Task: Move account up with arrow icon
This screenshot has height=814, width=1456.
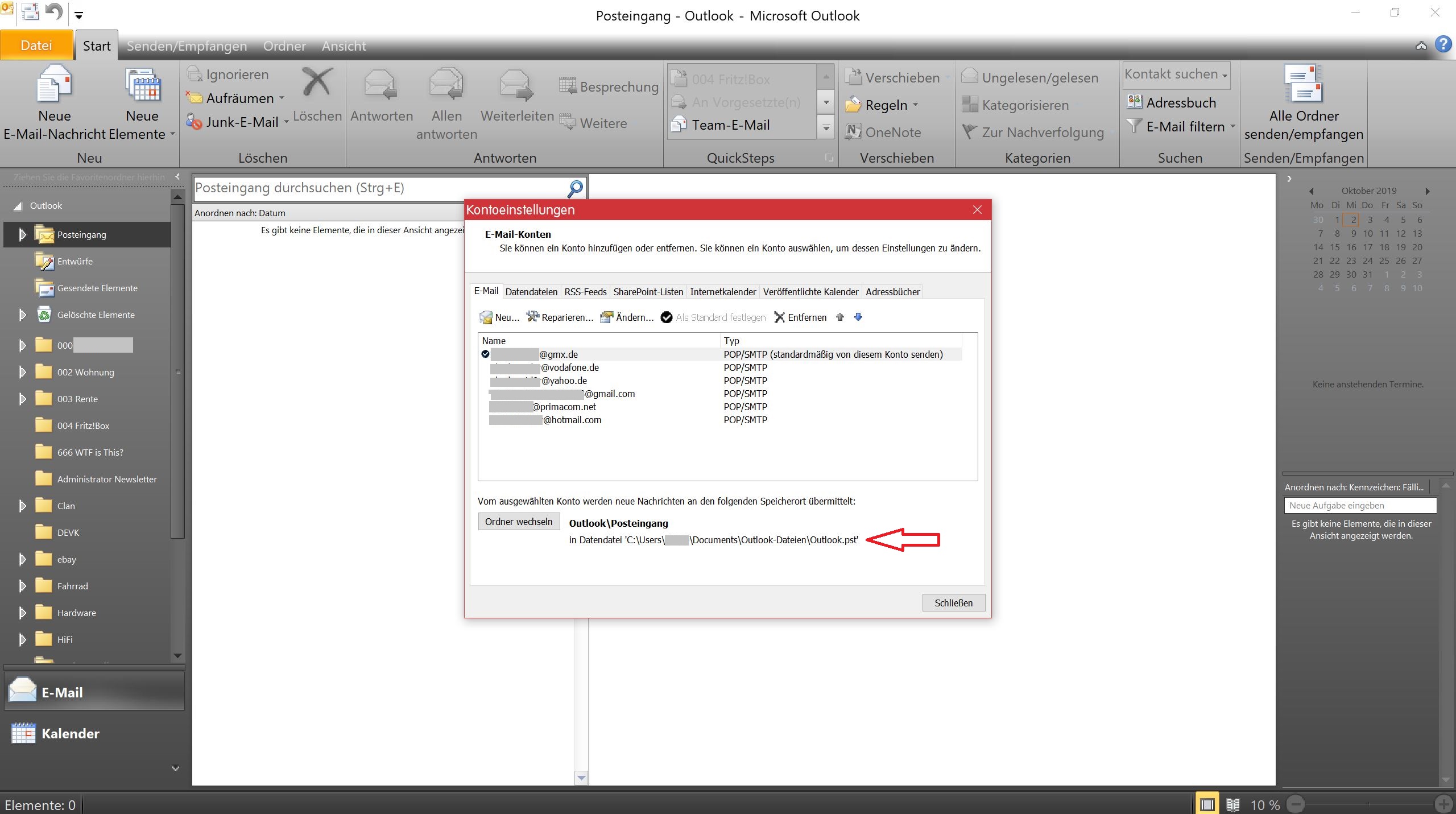Action: point(840,317)
